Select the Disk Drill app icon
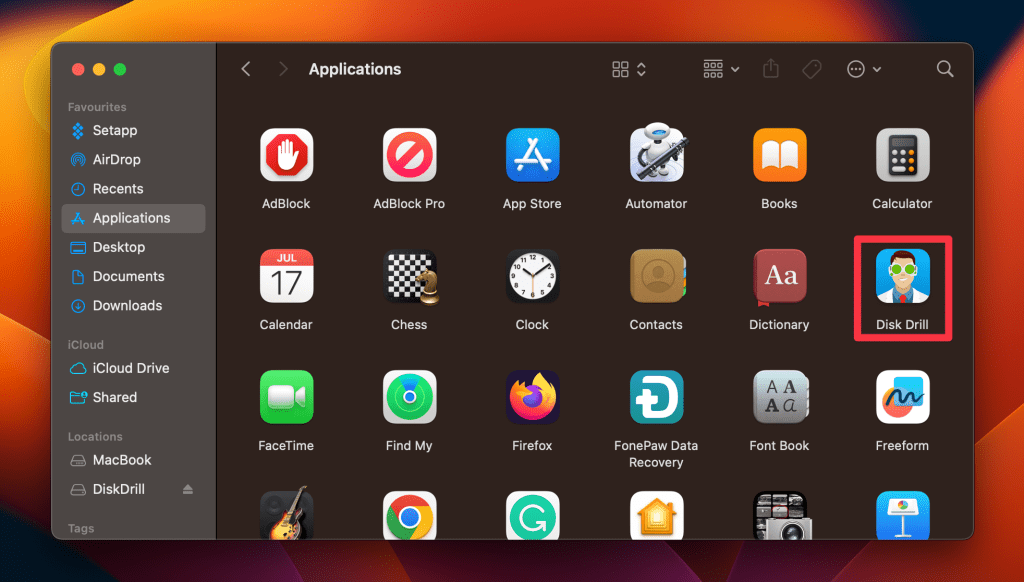 (903, 276)
